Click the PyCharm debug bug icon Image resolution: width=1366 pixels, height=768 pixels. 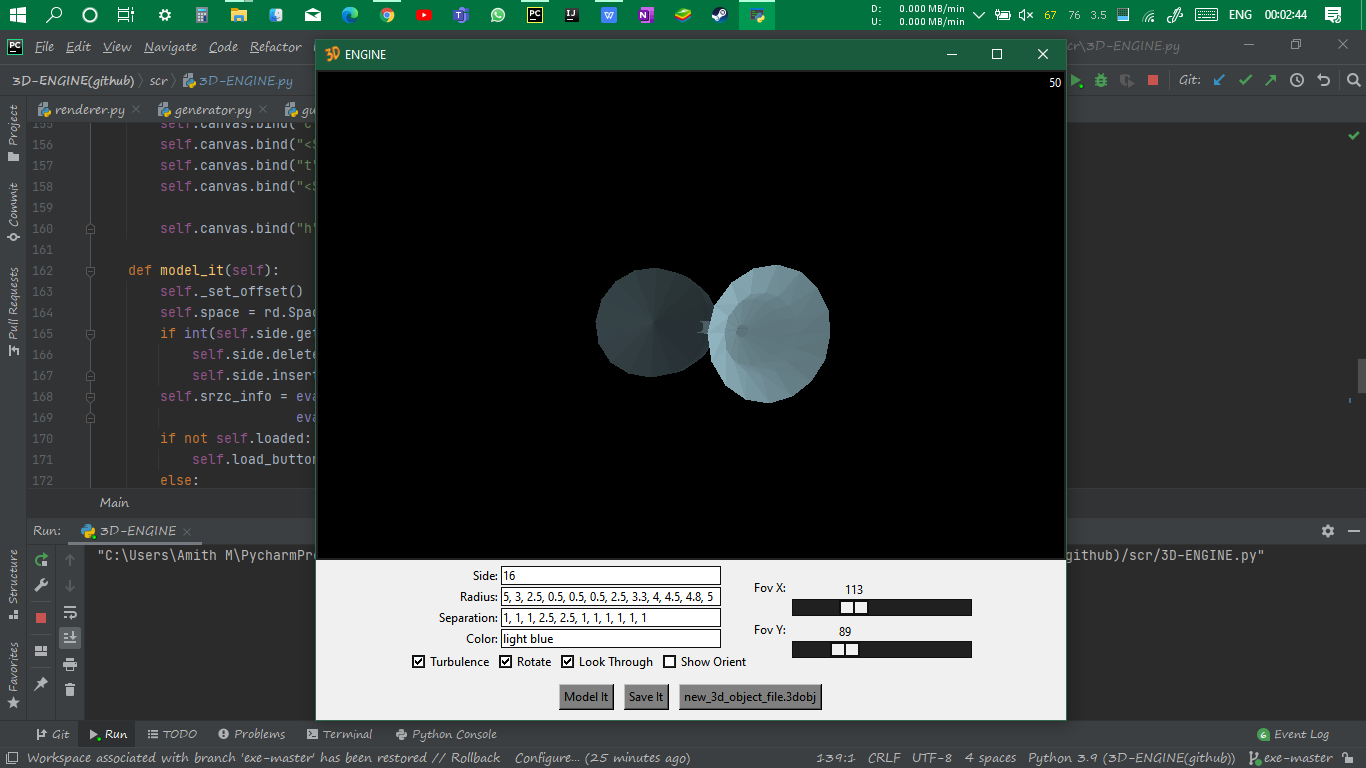1101,80
